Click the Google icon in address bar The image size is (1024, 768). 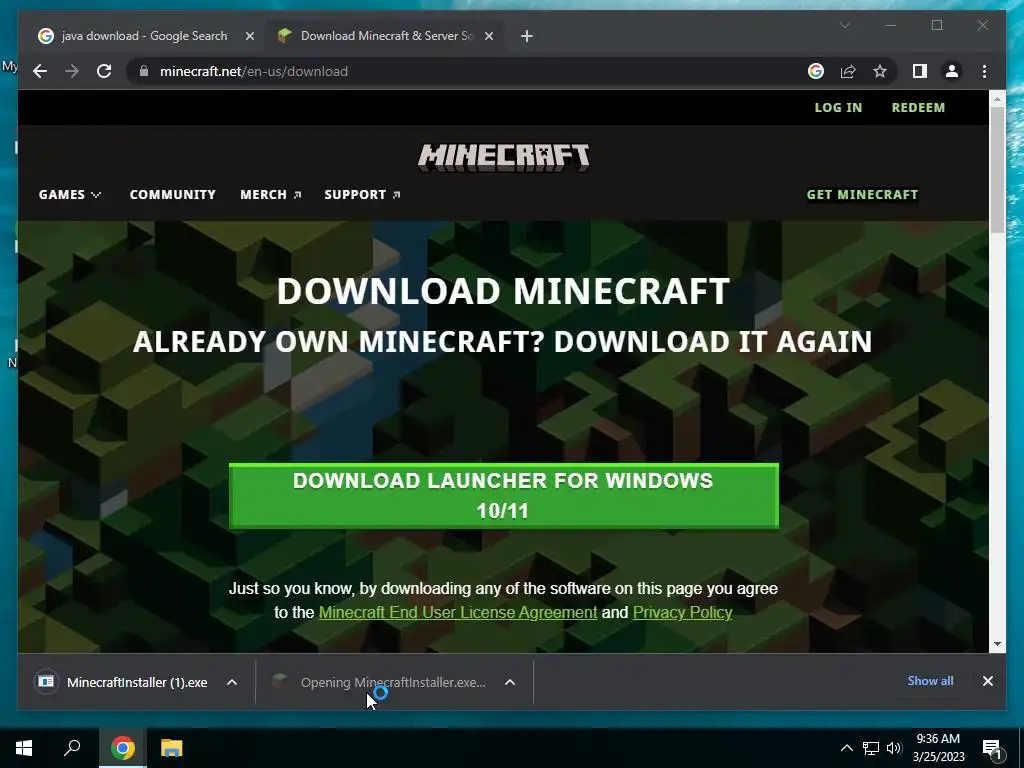(x=816, y=71)
